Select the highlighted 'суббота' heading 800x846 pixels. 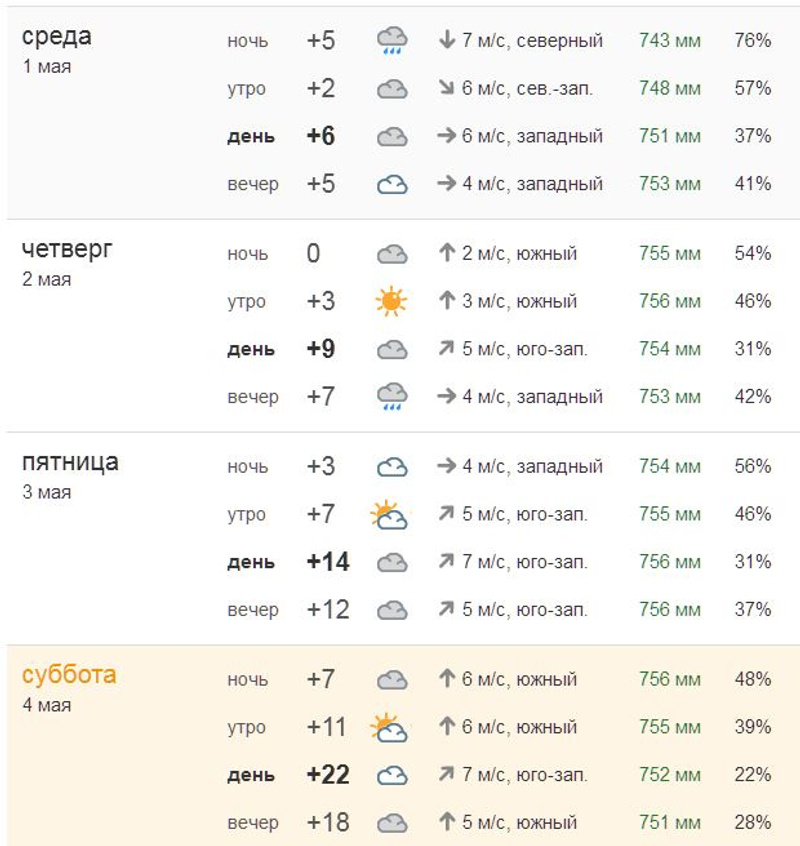(69, 675)
